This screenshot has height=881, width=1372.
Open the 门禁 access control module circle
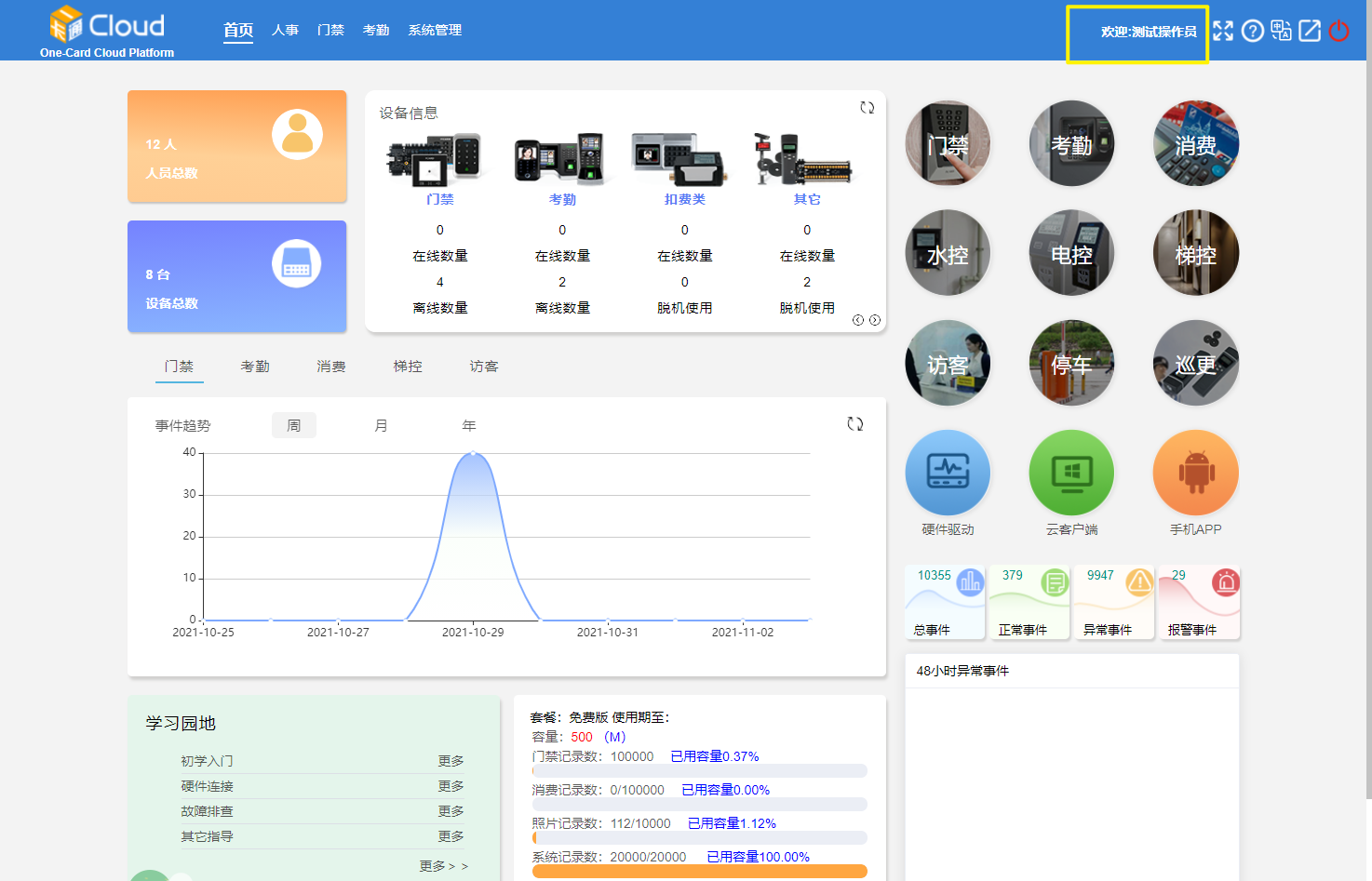[x=948, y=143]
